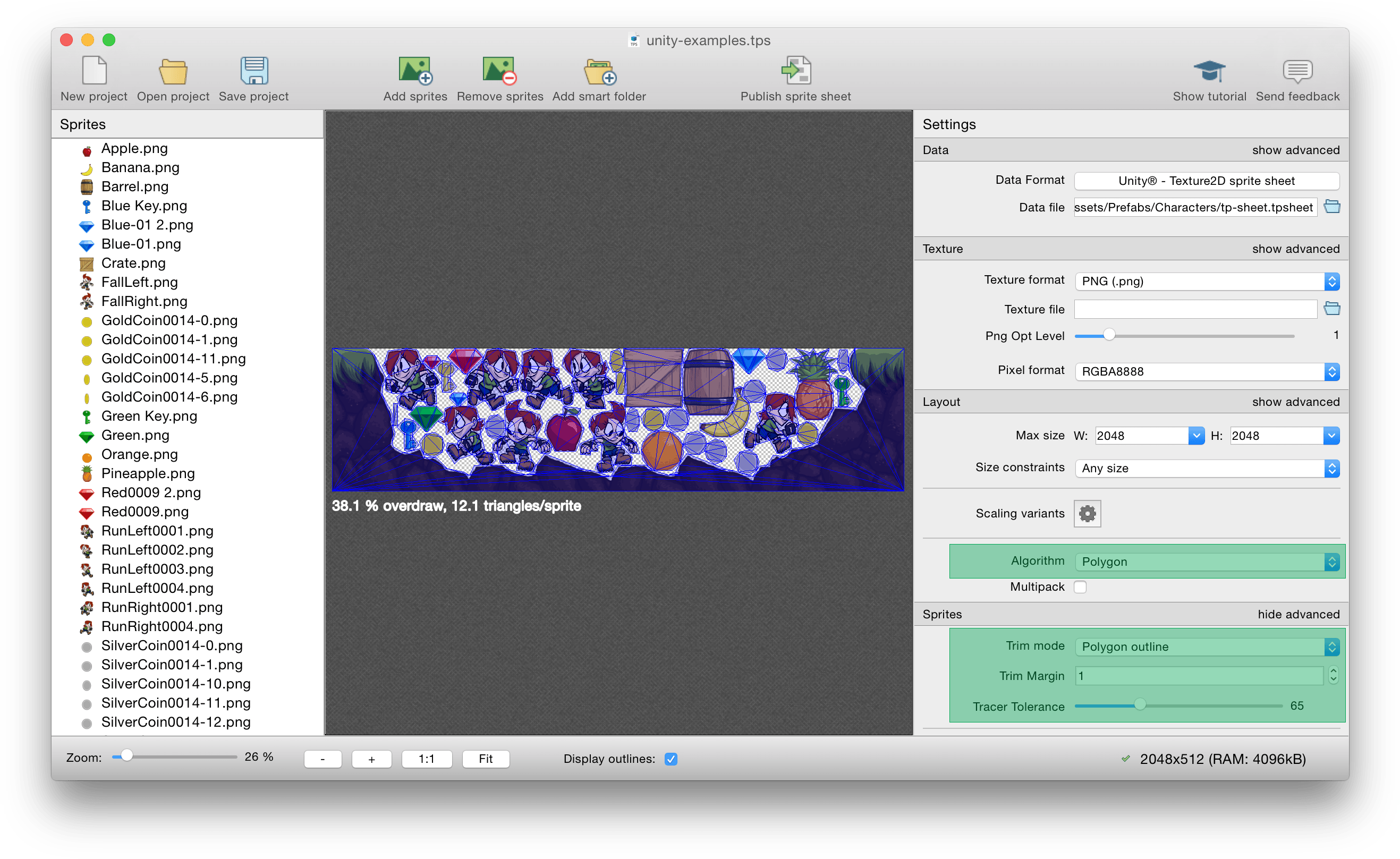
Task: Click the Add smart folder icon
Action: [599, 71]
